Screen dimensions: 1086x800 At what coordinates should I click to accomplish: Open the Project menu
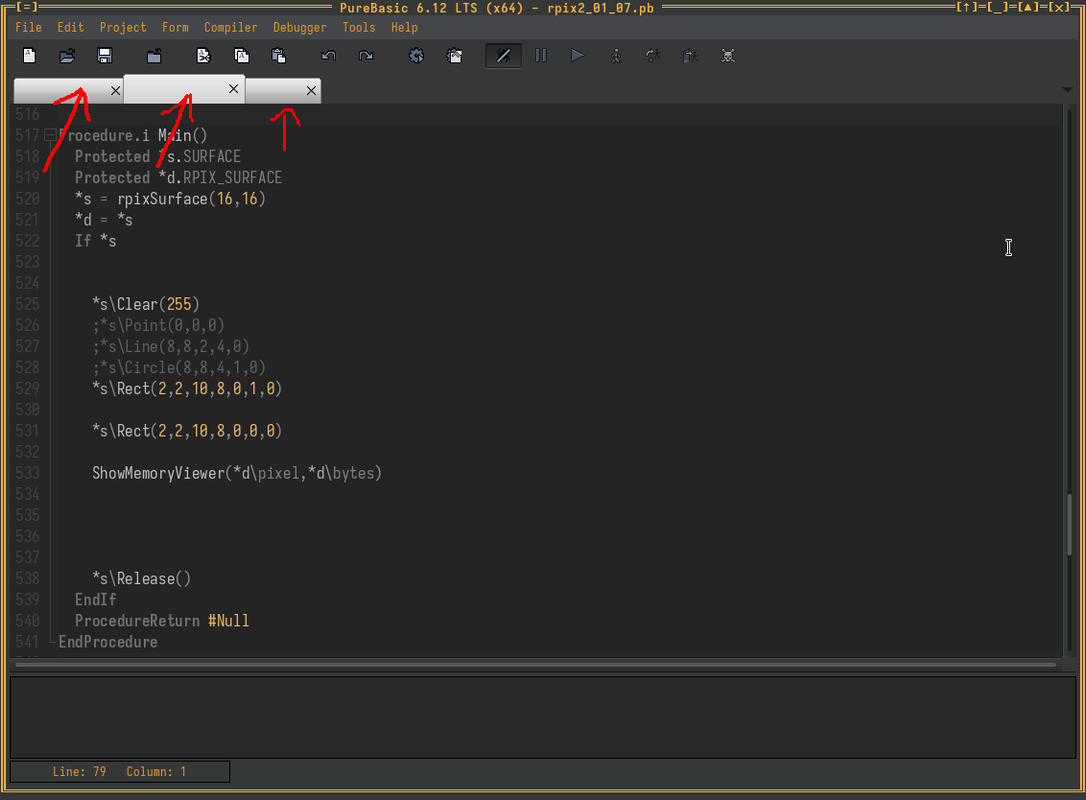tap(123, 28)
